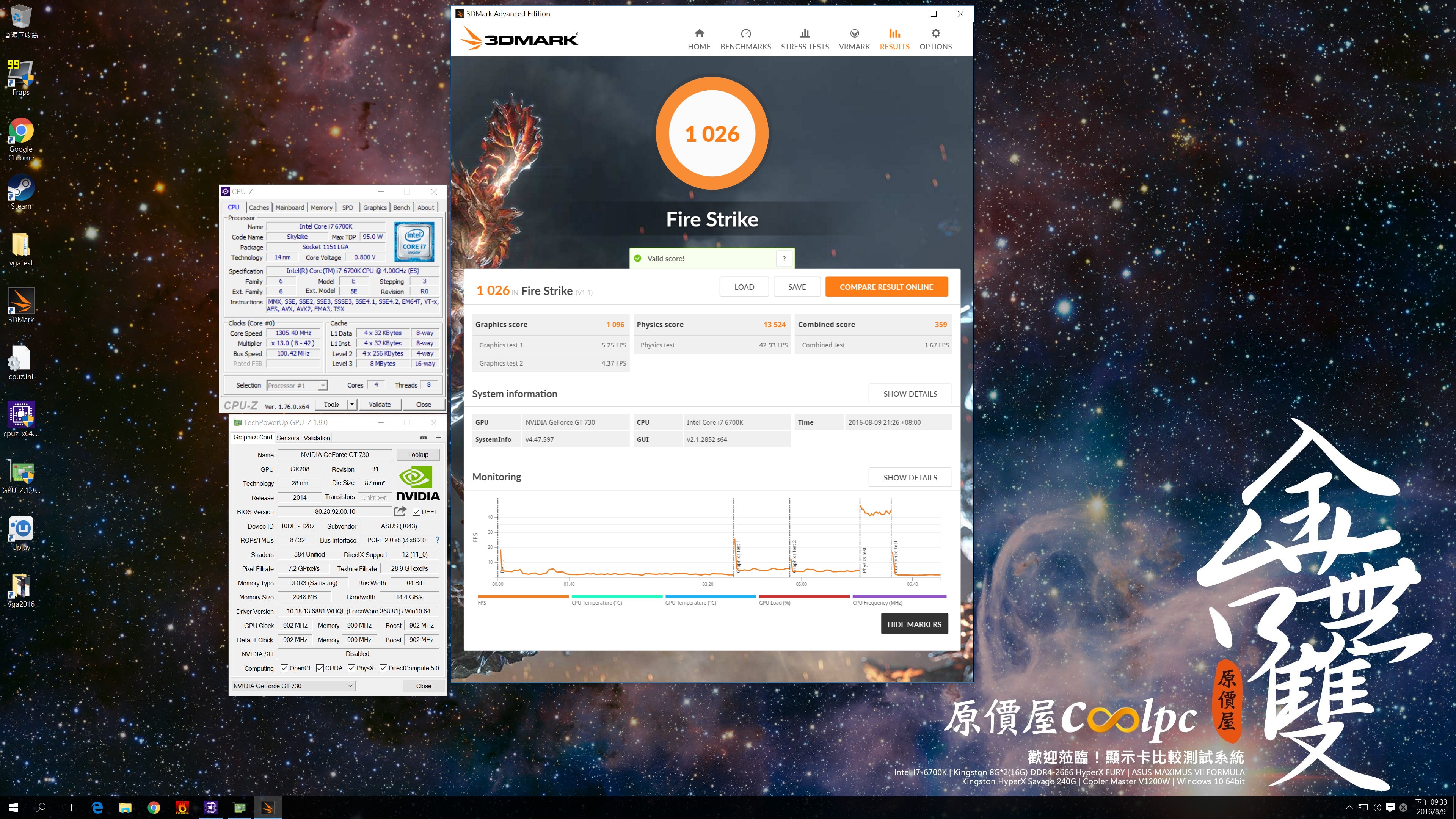Viewport: 1456px width, 819px height.
Task: Select purple CPU Frequency legend bar
Action: (899, 596)
